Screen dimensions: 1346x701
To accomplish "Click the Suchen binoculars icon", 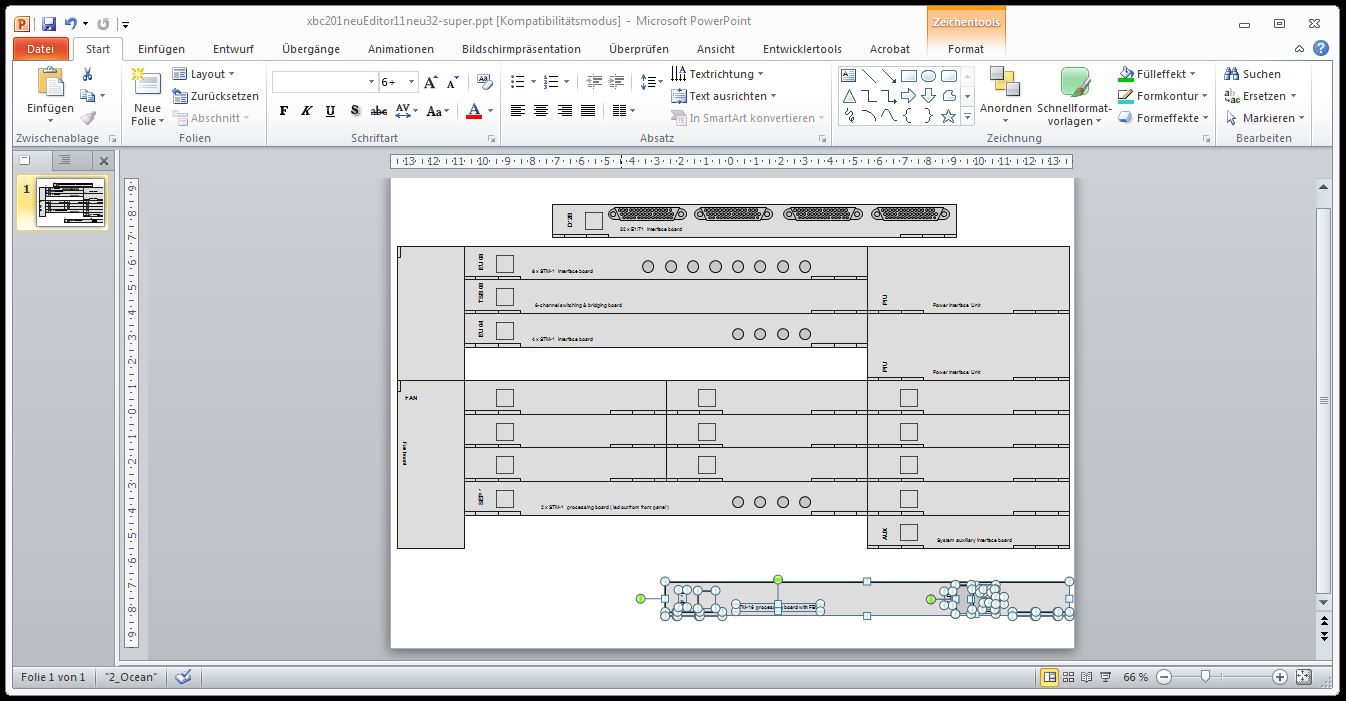I will [1233, 74].
